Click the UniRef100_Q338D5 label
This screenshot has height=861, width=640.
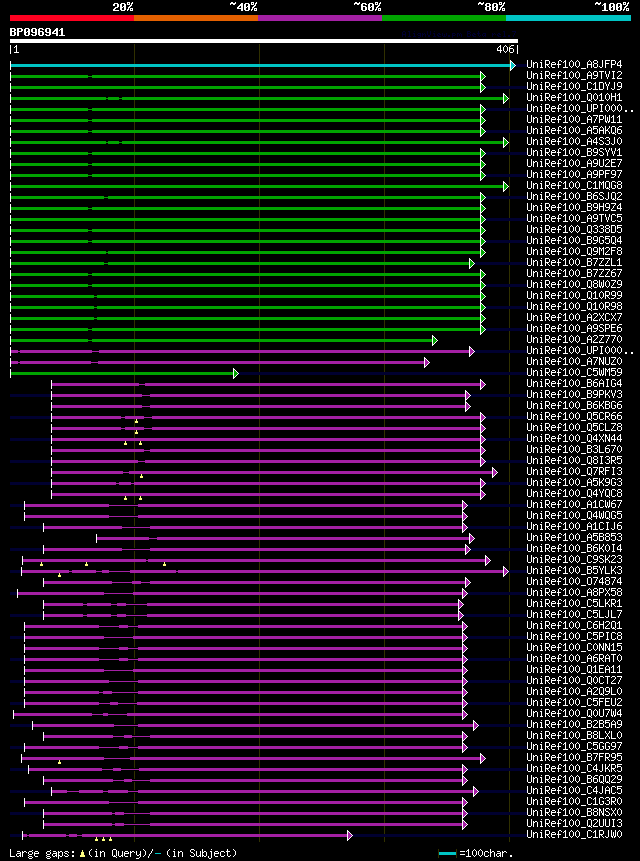[x=574, y=229]
